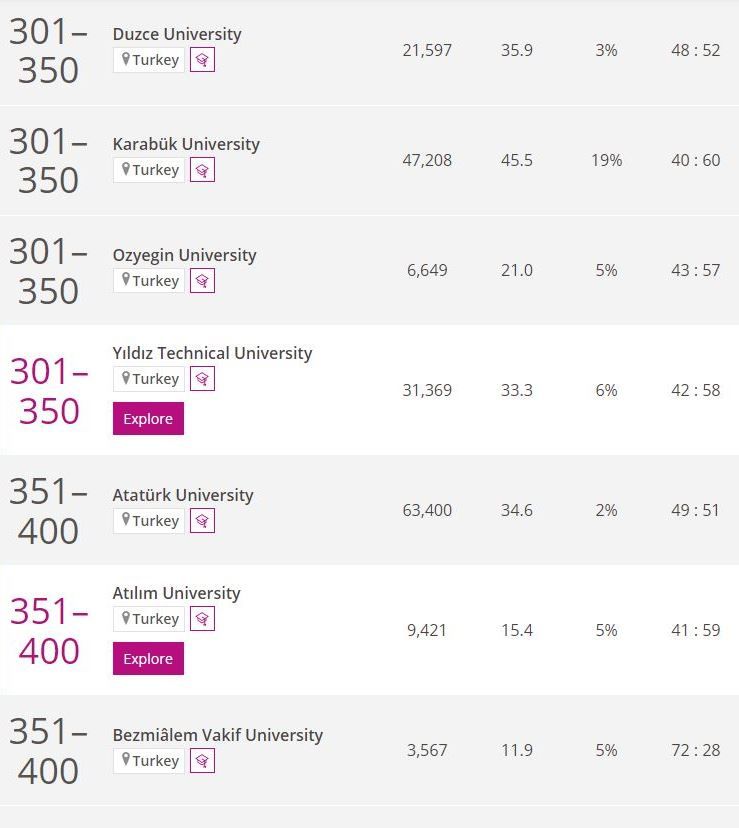Click the graduation cap icon for Atılım University

click(x=202, y=618)
